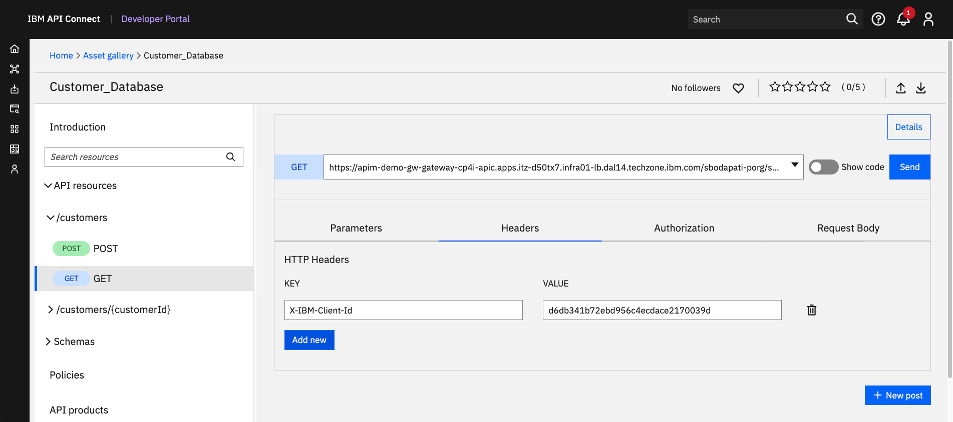953x422 pixels.
Task: Click the (0/5) rating count
Action: 853,87
